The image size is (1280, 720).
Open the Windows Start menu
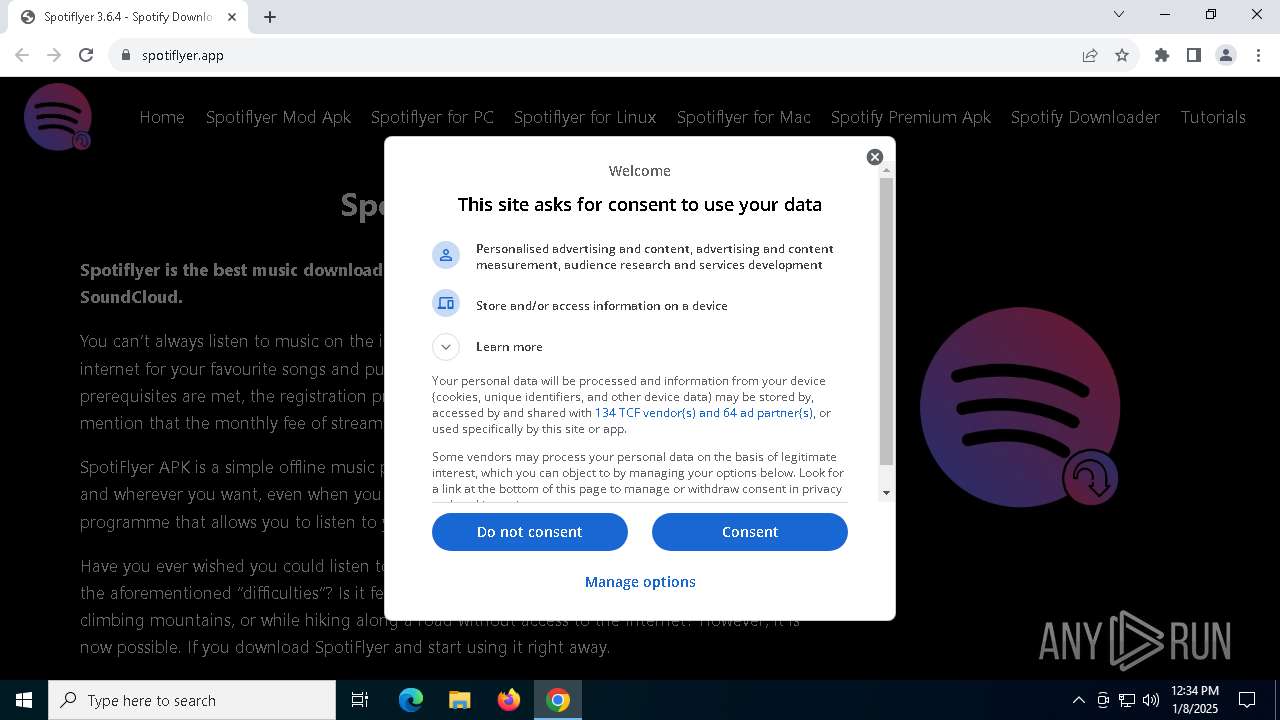(24, 700)
